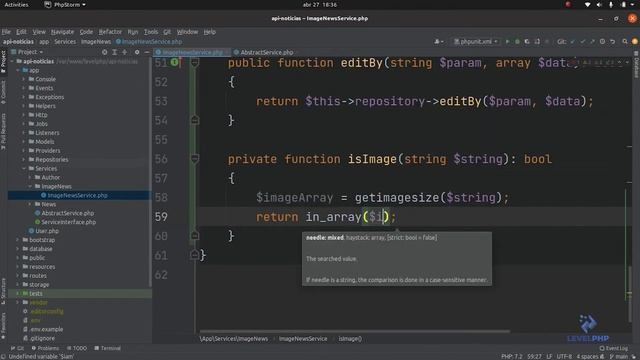Viewport: 640px width, 360px height.
Task: Collapse all nodes in Project panel
Action: 124,52
